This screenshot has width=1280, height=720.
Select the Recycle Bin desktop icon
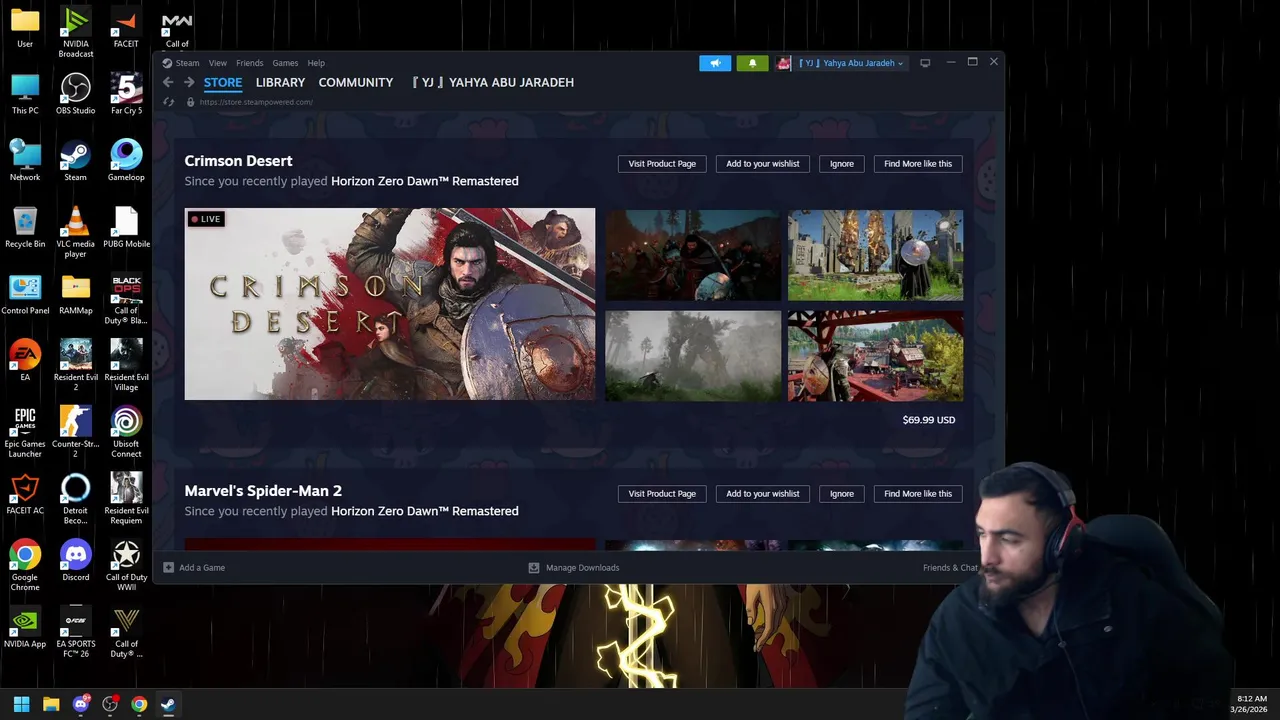(x=25, y=228)
